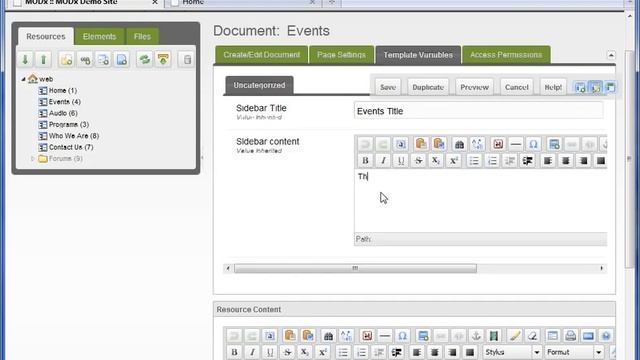The width and height of the screenshot is (640, 360).
Task: Click the horizontal scrollbar left arrow
Action: (x=228, y=269)
